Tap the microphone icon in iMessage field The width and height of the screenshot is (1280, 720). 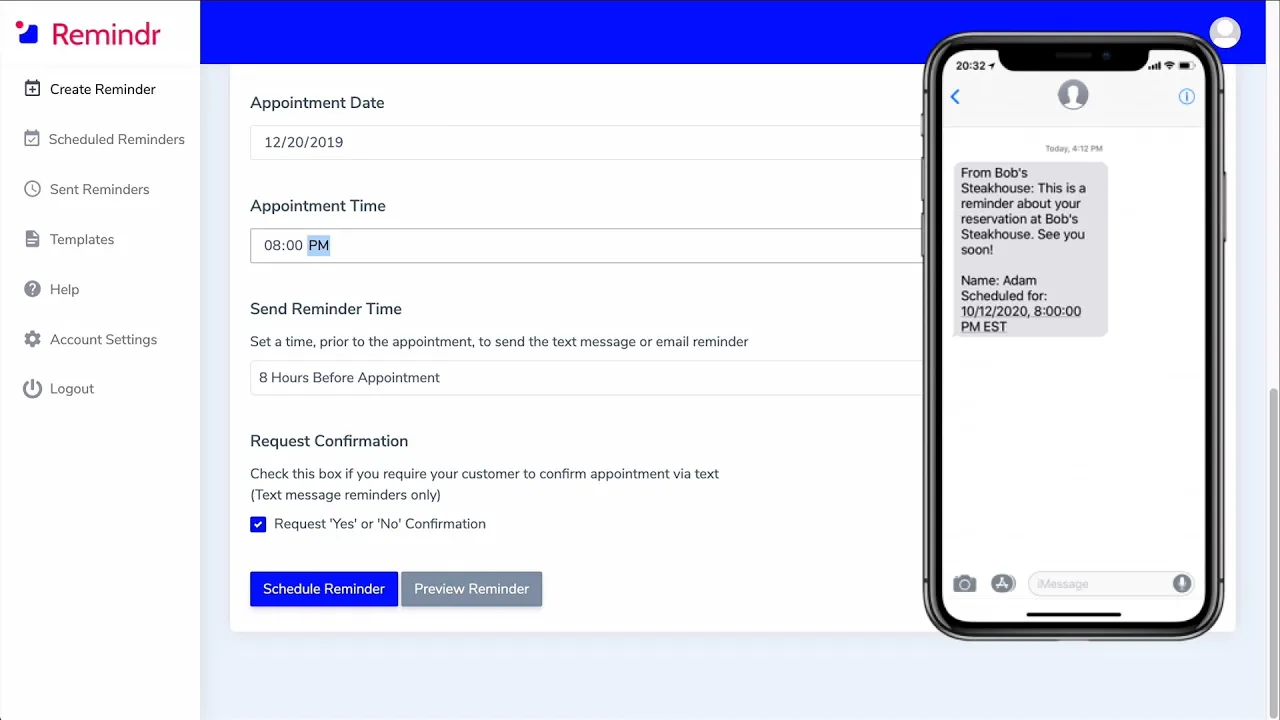coord(1182,584)
